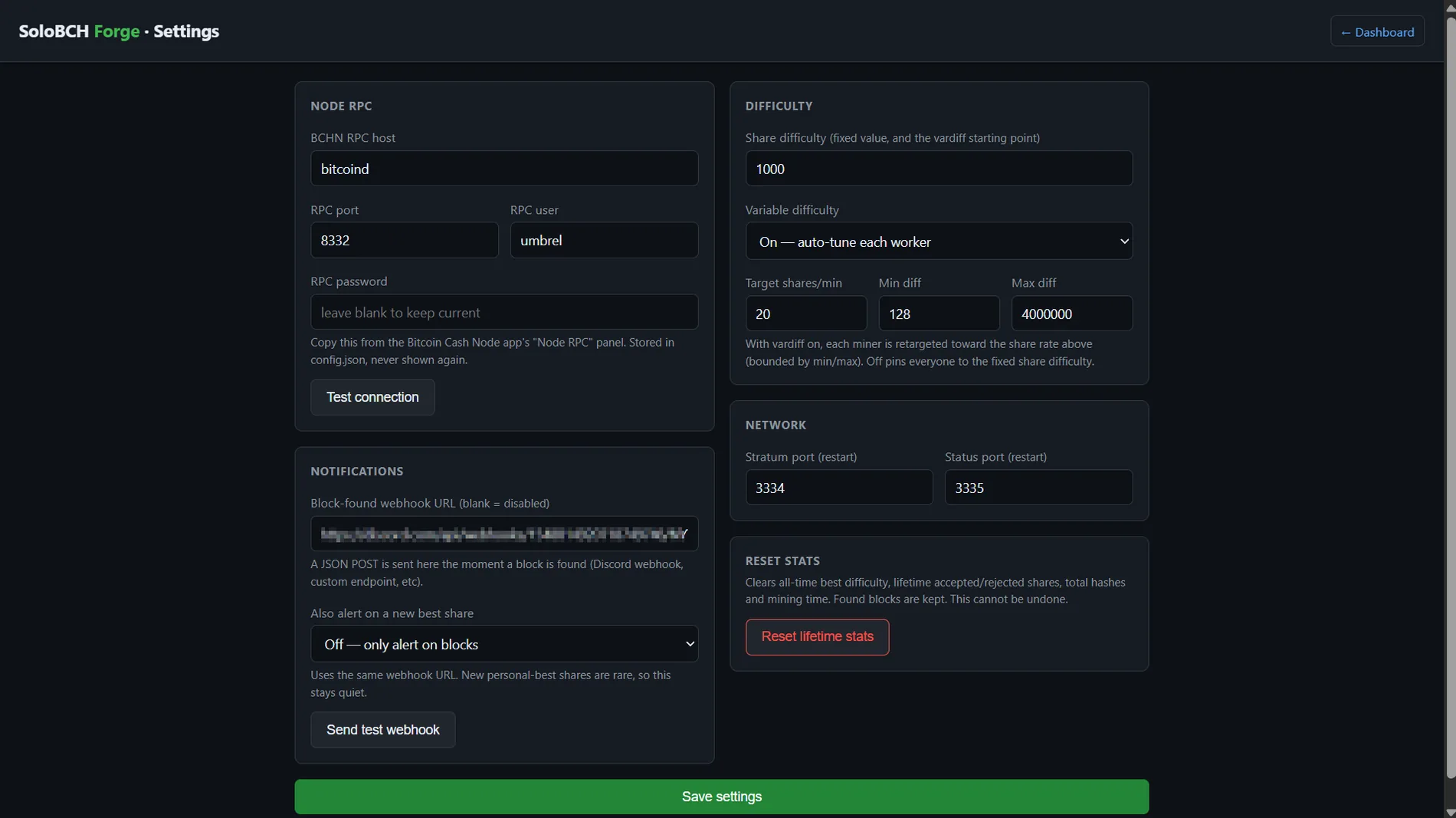Click the 'Variable difficulty' label
The height and width of the screenshot is (818, 1456).
coord(792,210)
